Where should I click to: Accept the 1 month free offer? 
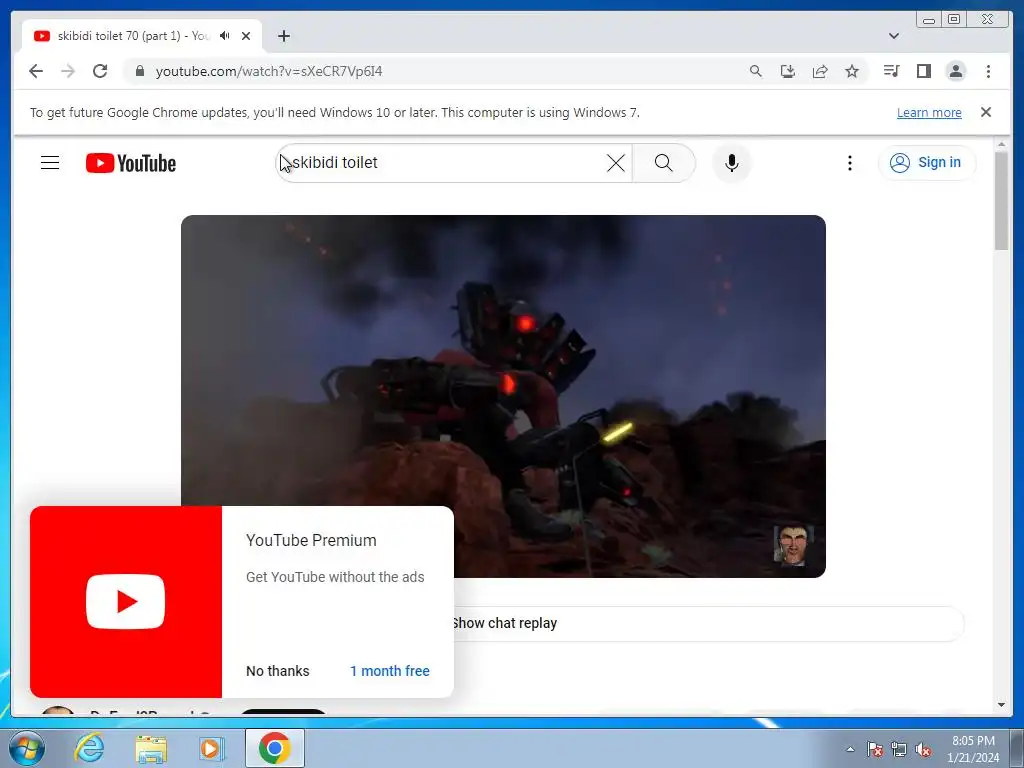(390, 671)
